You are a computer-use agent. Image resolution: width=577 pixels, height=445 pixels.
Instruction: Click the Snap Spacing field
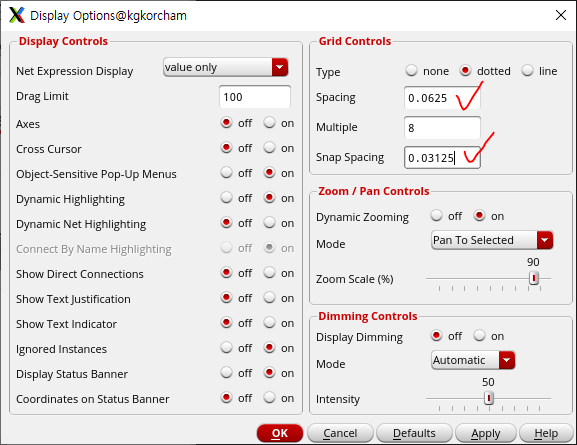tap(442, 158)
